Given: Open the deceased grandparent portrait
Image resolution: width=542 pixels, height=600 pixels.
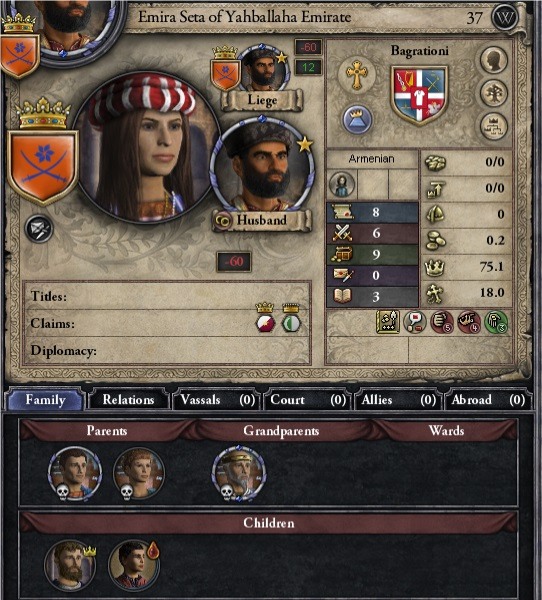Looking at the screenshot, I should click(x=238, y=474).
